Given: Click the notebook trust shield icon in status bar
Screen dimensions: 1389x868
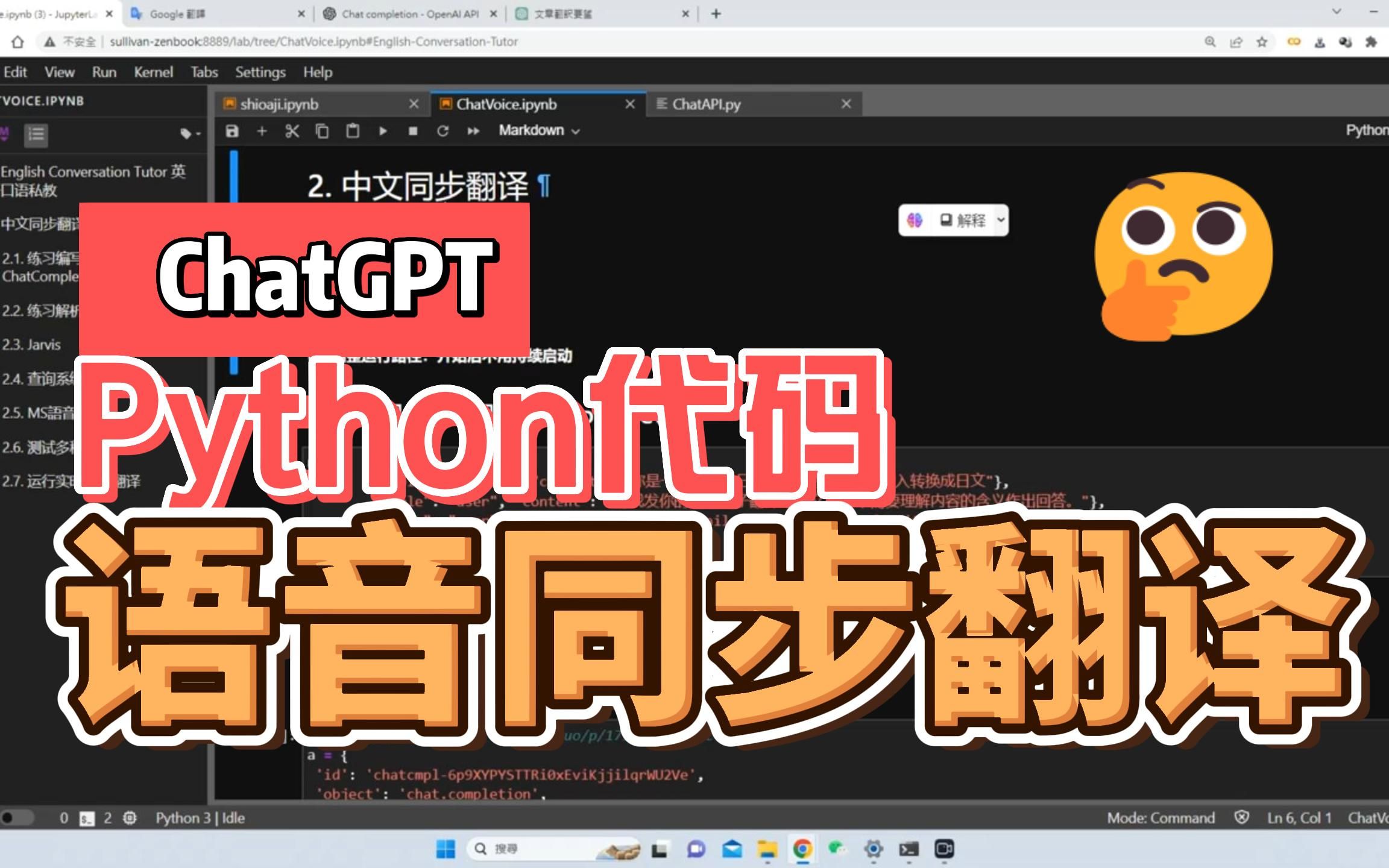Looking at the screenshot, I should point(1241,817).
